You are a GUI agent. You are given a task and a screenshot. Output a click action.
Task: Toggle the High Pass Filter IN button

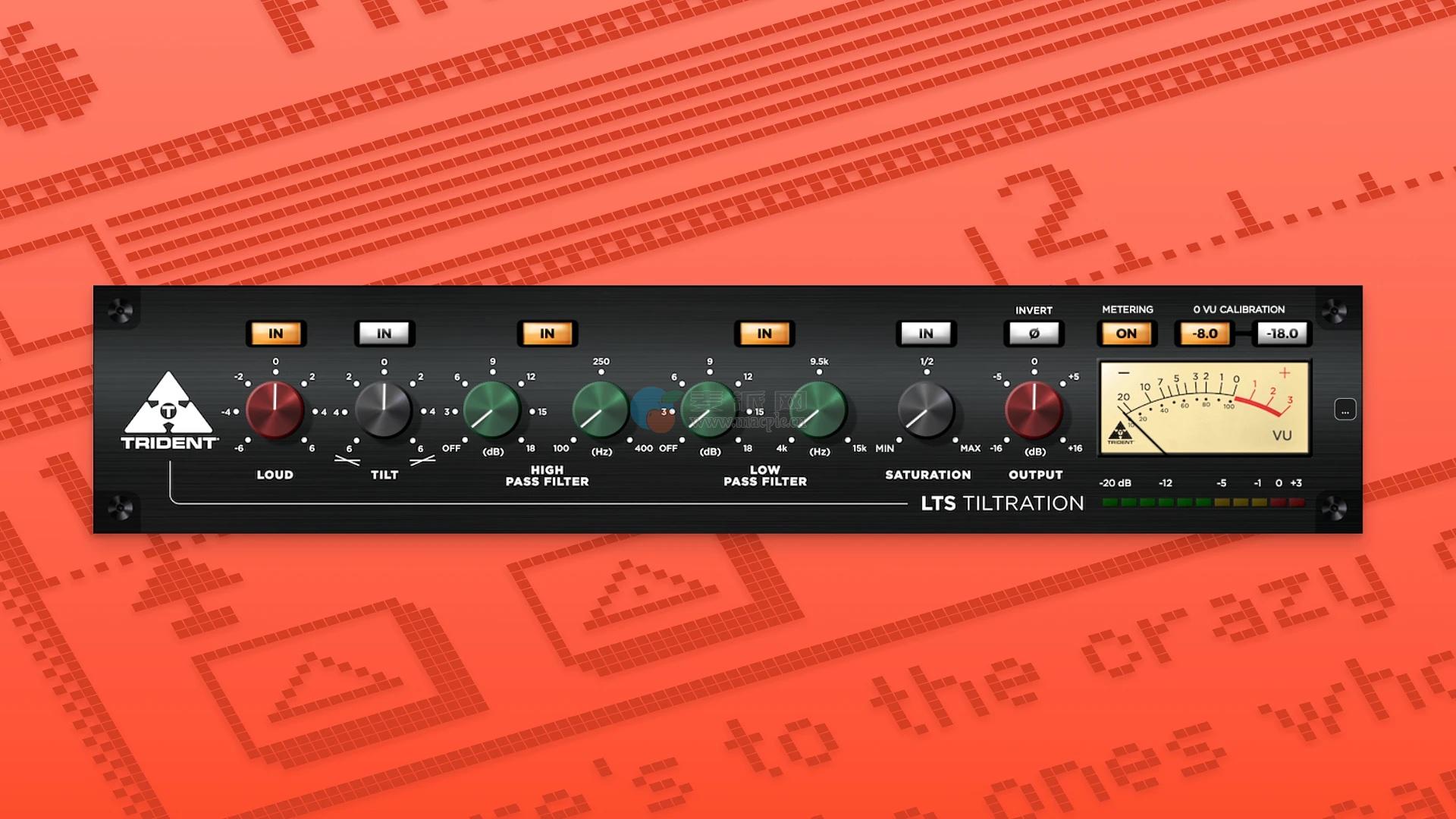(547, 334)
